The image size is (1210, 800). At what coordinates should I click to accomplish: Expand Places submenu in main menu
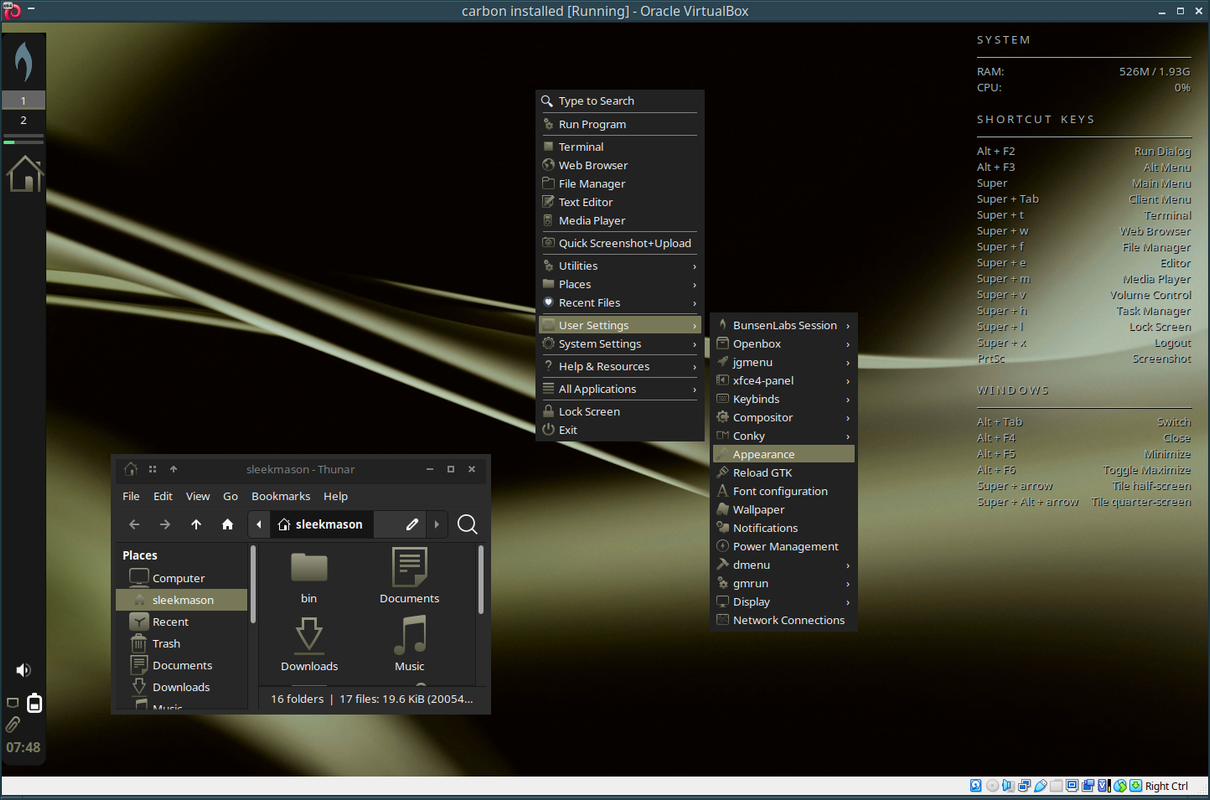coord(619,284)
